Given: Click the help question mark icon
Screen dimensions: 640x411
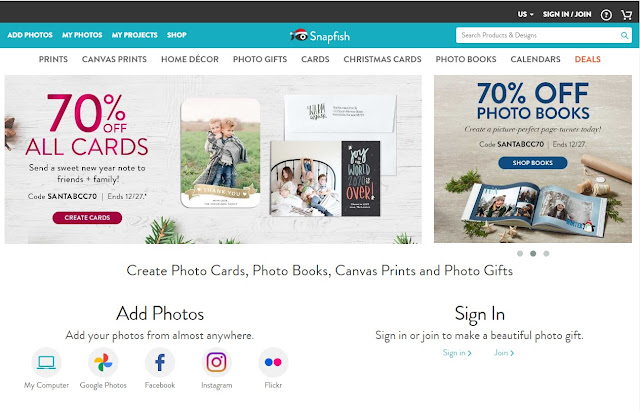Looking at the screenshot, I should 606,15.
